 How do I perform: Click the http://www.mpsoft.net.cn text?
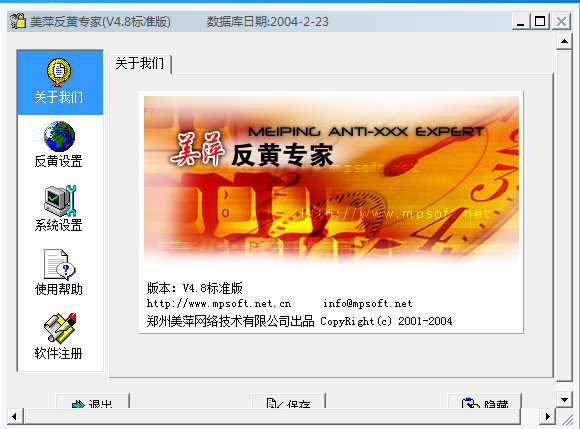coord(219,304)
